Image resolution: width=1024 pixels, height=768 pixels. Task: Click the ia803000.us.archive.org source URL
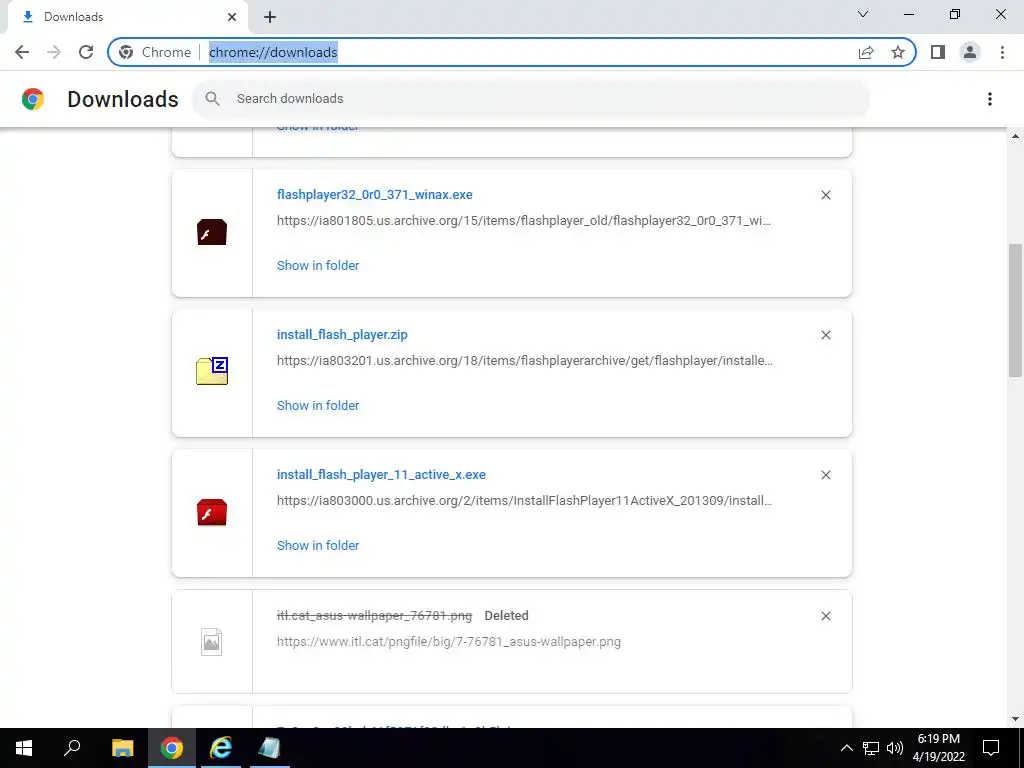pyautogui.click(x=524, y=501)
